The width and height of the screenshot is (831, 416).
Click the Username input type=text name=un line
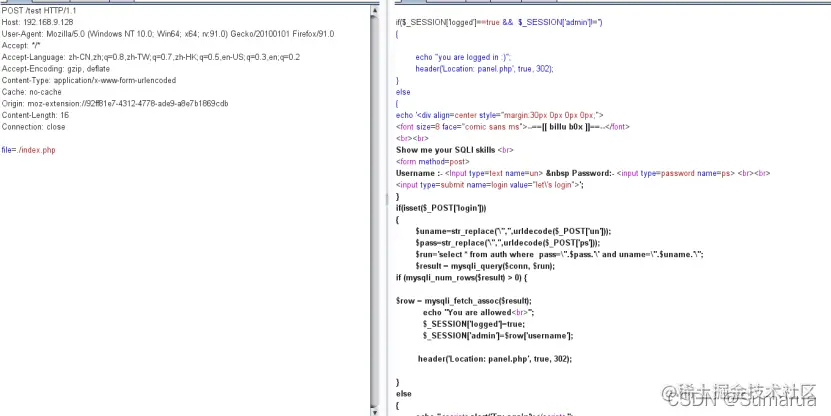(x=583, y=173)
